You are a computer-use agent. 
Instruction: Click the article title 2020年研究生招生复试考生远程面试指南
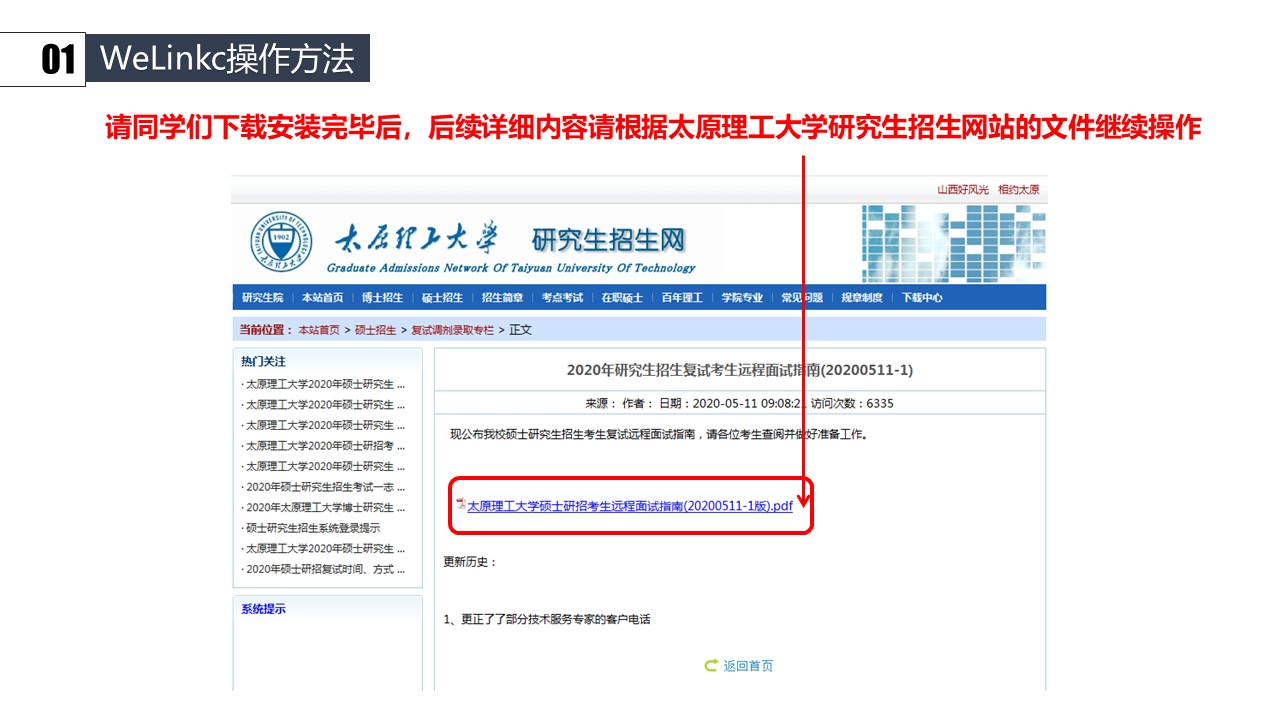click(x=740, y=370)
